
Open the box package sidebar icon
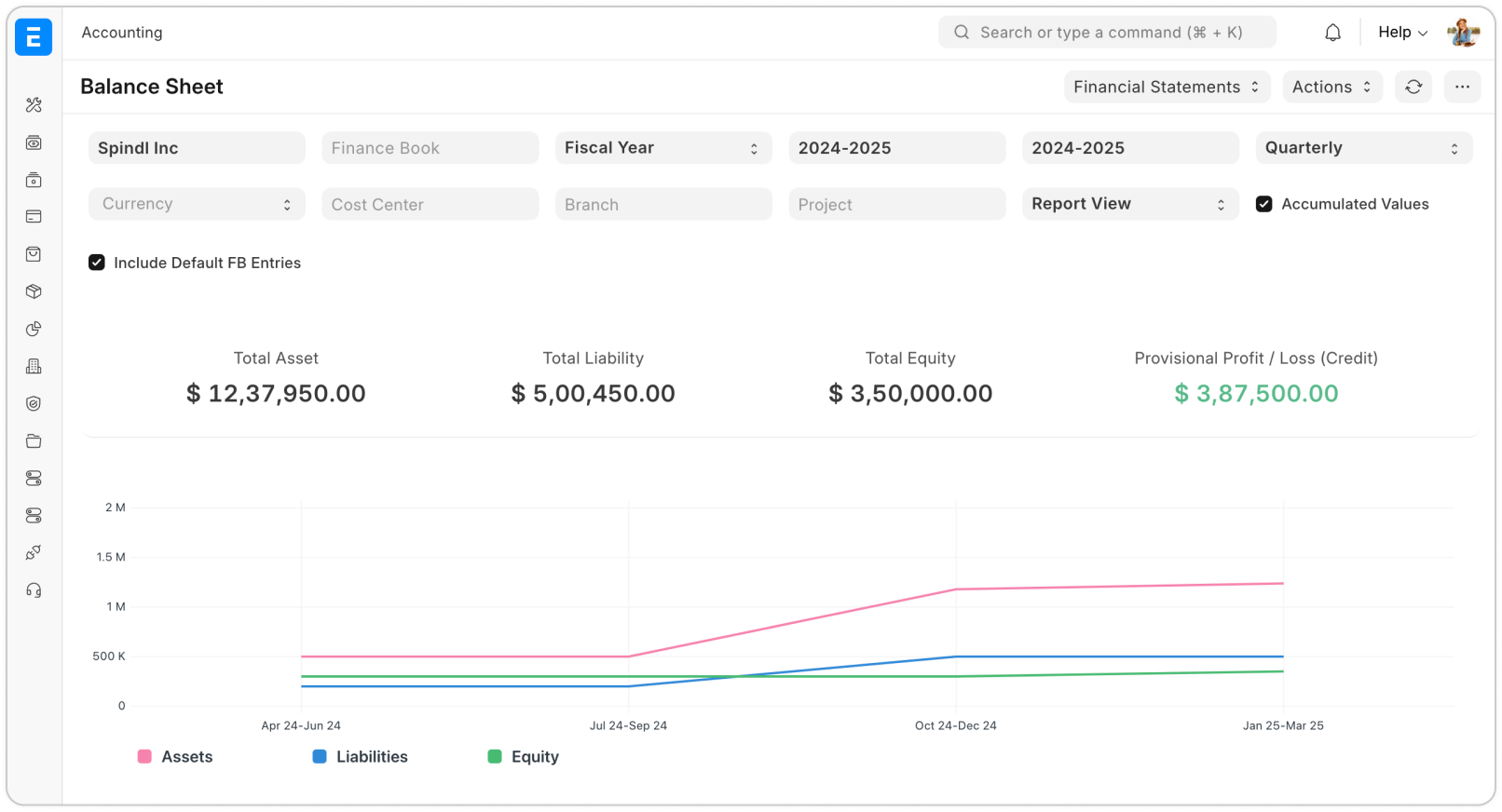[x=34, y=291]
